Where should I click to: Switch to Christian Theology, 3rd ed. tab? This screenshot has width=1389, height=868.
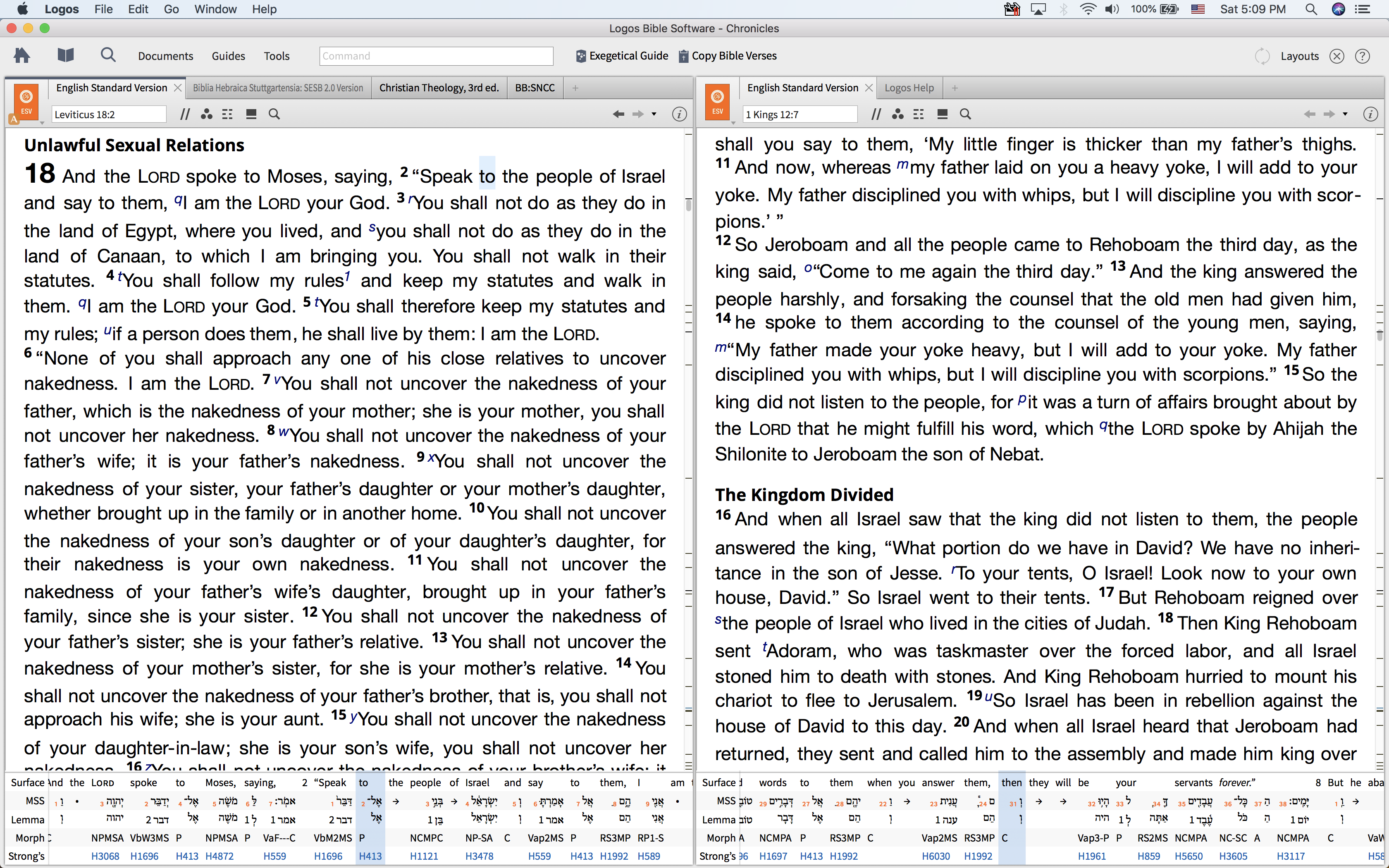439,88
